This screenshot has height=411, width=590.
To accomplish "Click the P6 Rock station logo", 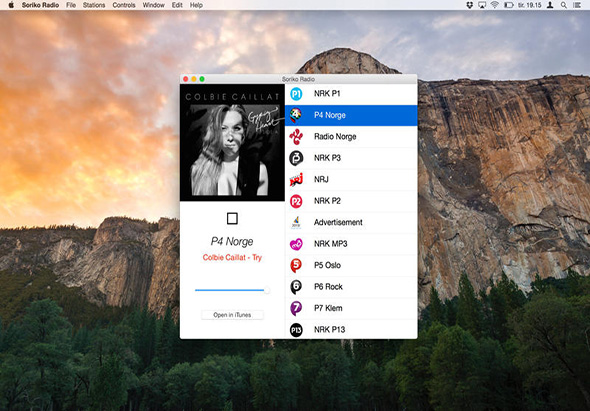I will click(296, 287).
